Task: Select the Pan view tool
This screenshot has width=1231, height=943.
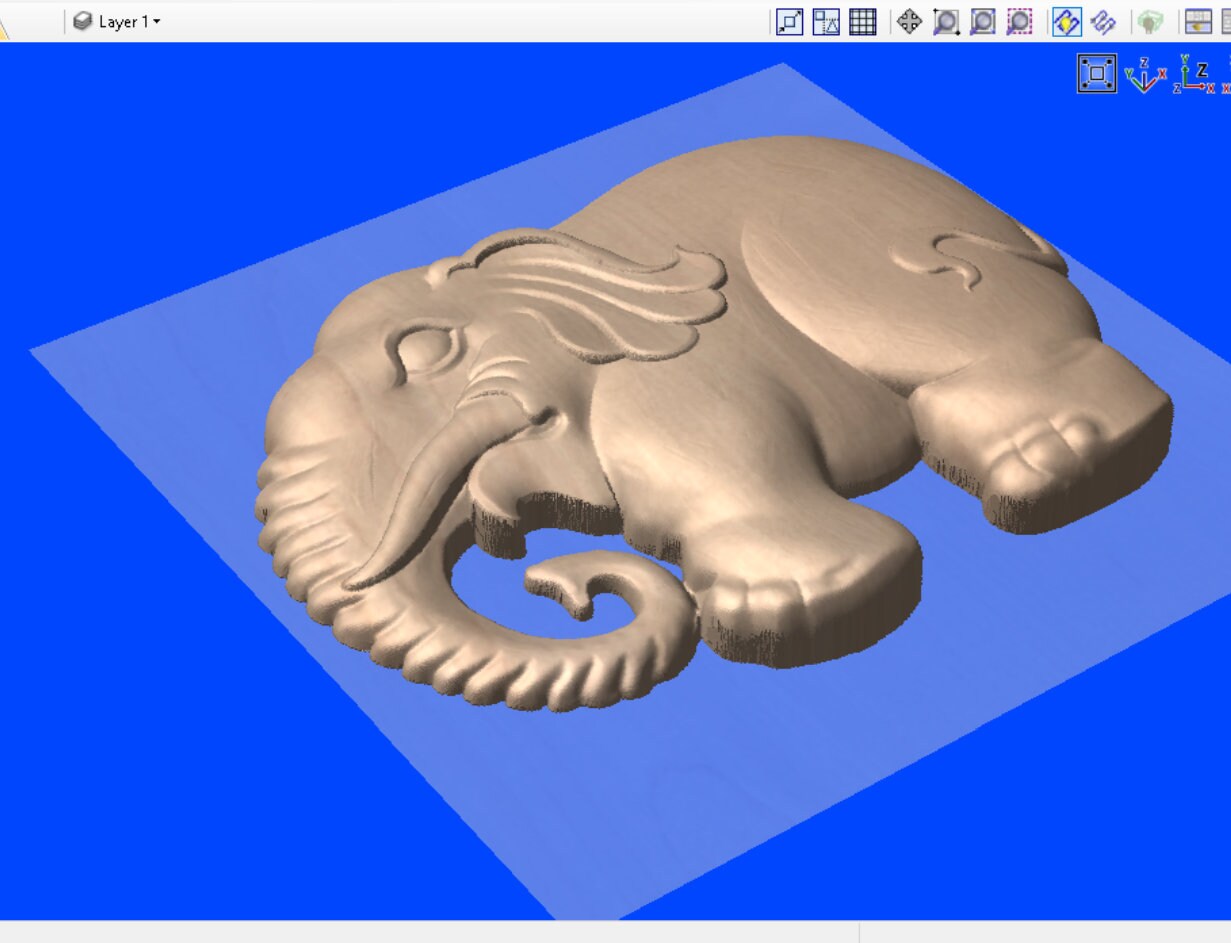Action: coord(910,21)
